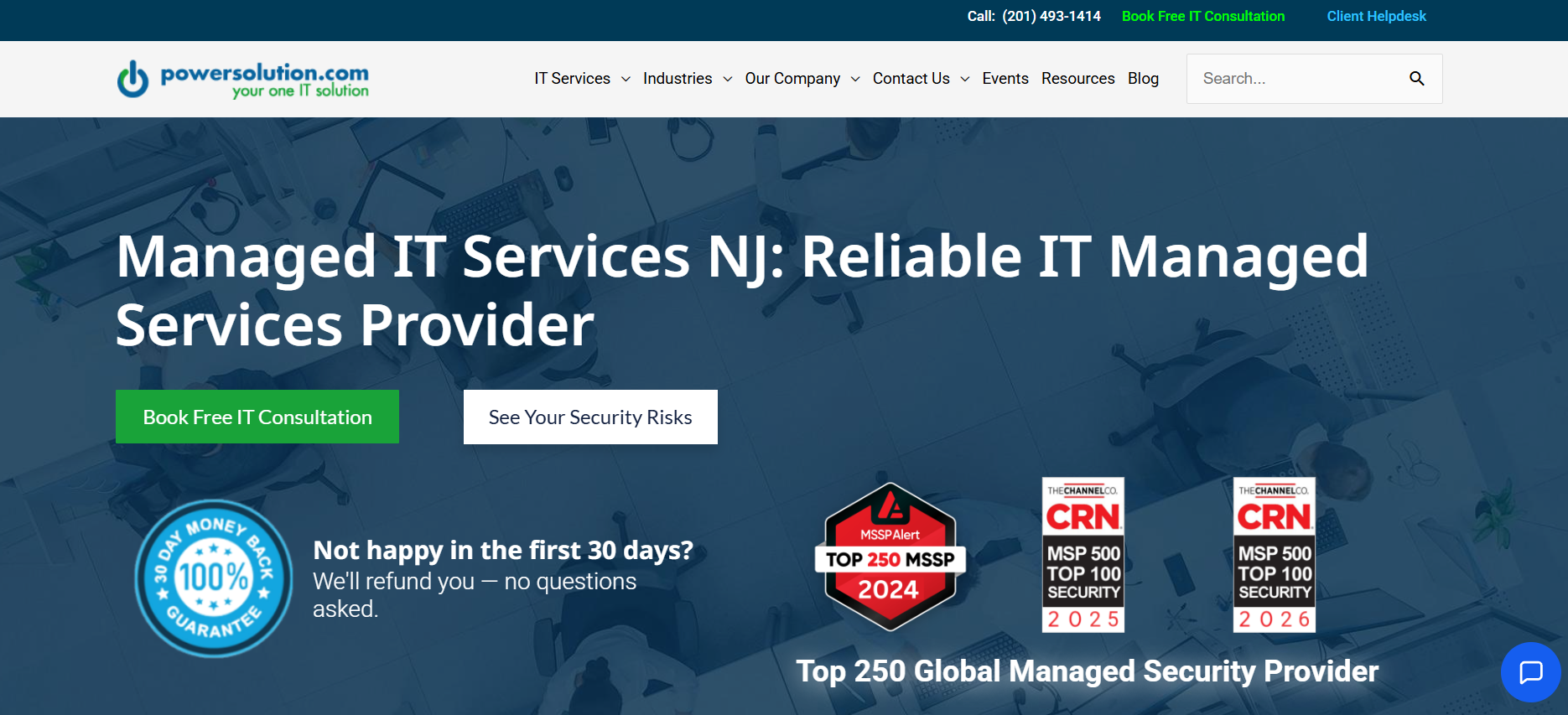1568x715 pixels.
Task: Expand the Industries dropdown chevron
Action: pyautogui.click(x=727, y=79)
